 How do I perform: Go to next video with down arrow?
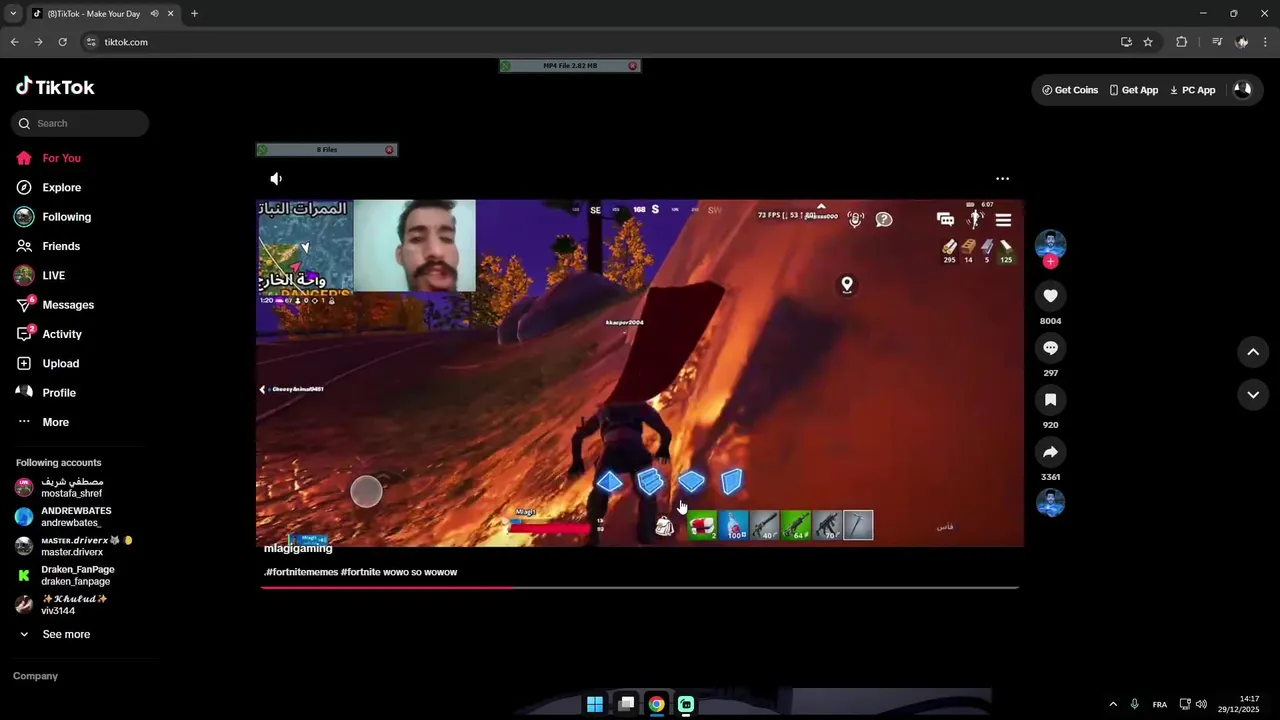click(1253, 395)
